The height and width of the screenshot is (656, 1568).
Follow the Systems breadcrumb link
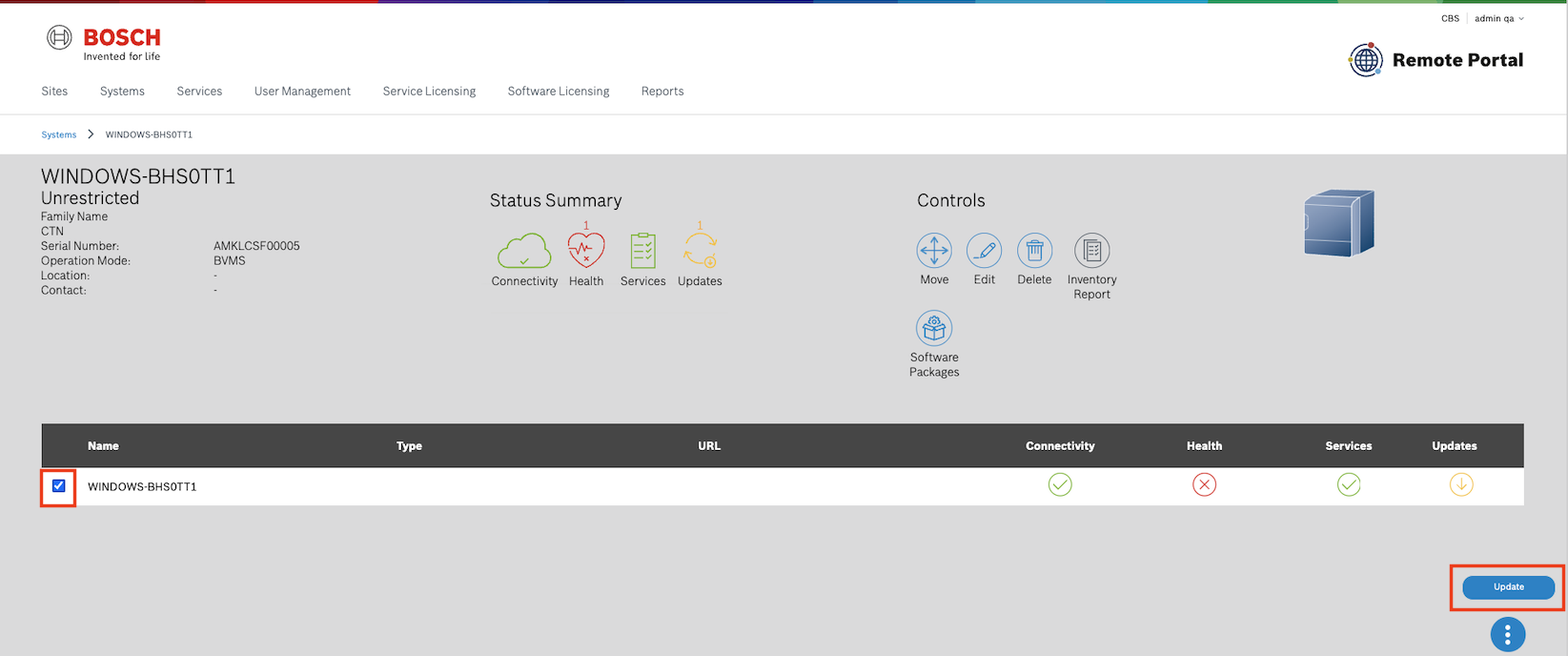[x=58, y=134]
